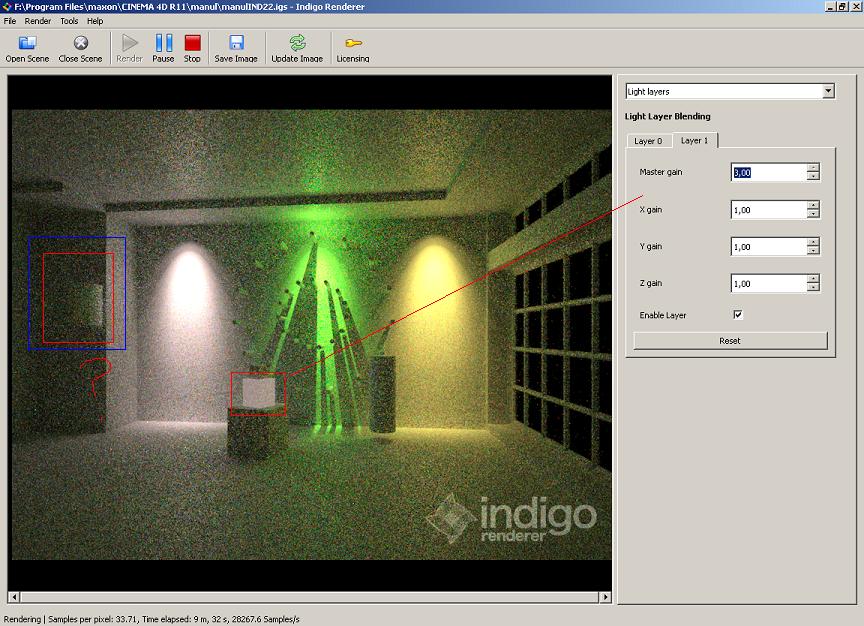Switch to the Layer 0 tab

click(x=649, y=141)
